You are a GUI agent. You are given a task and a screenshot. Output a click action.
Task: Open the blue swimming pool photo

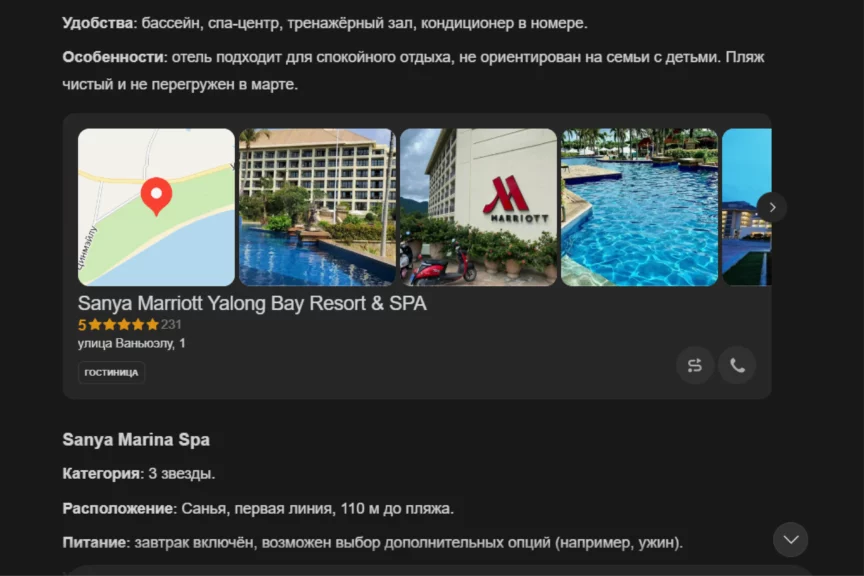[639, 207]
